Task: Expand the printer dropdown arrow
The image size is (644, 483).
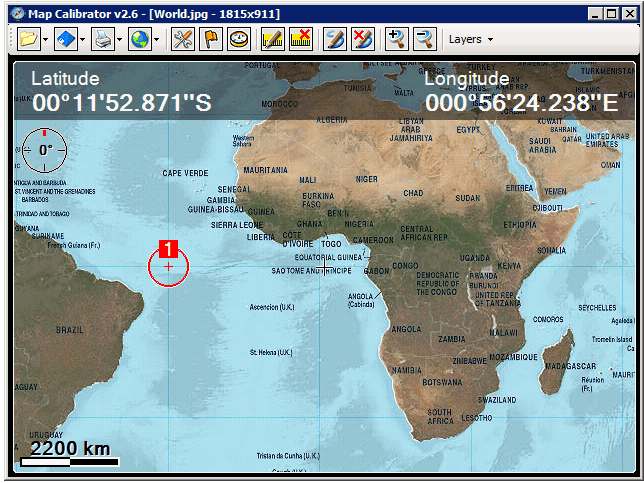Action: point(119,40)
